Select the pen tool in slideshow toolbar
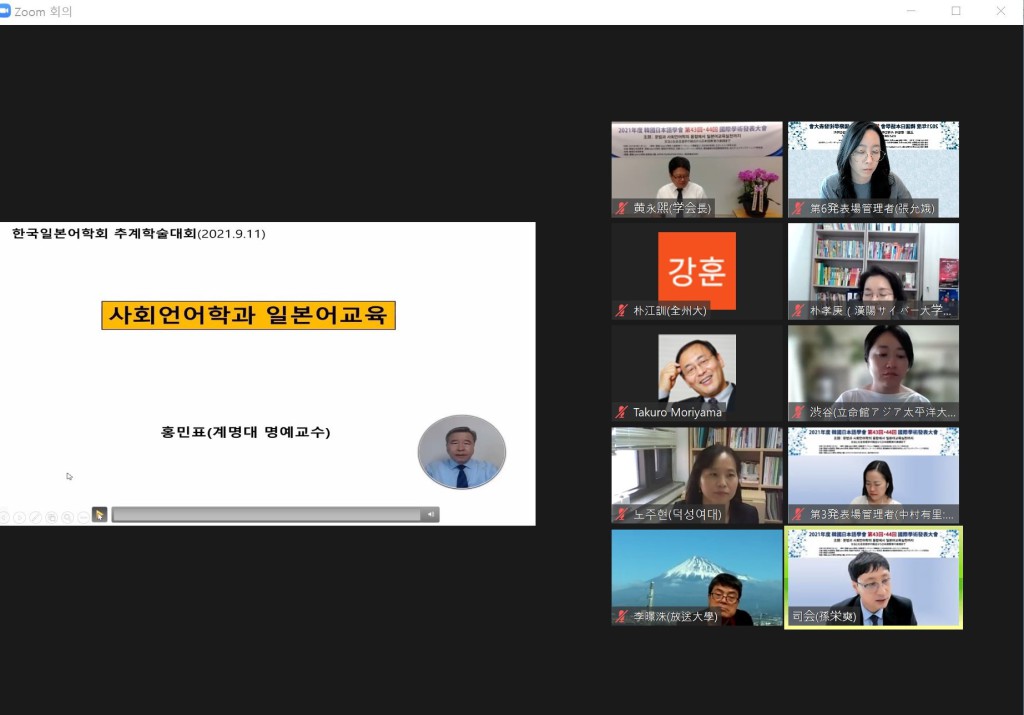 [x=35, y=517]
